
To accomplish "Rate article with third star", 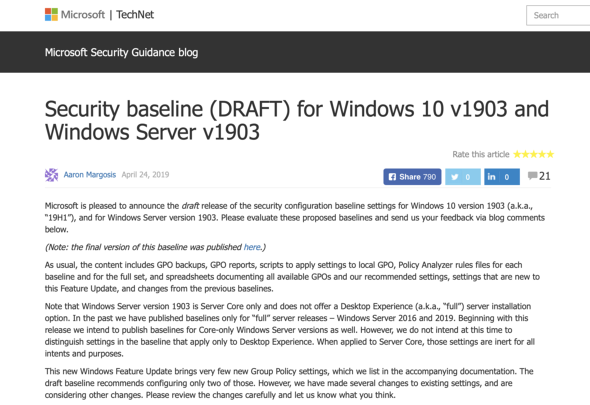I will pos(534,154).
